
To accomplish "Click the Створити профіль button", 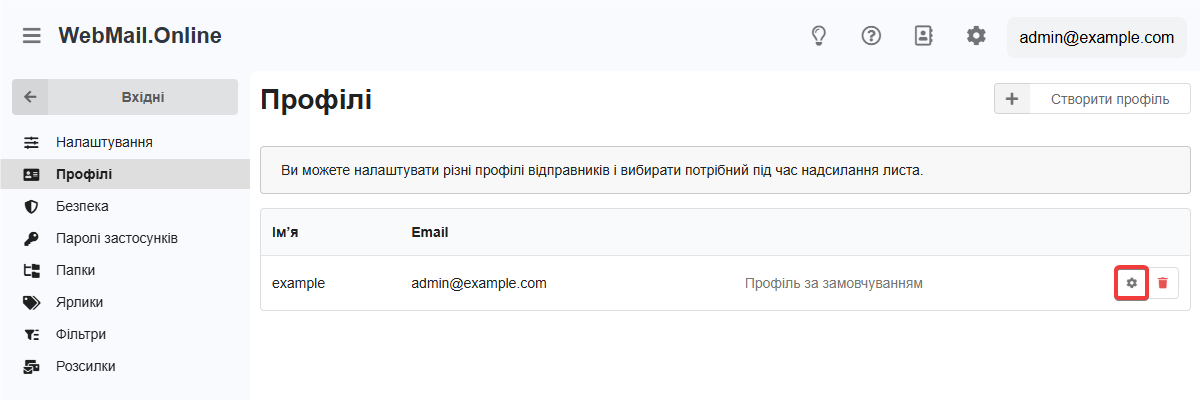I will pos(1109,99).
